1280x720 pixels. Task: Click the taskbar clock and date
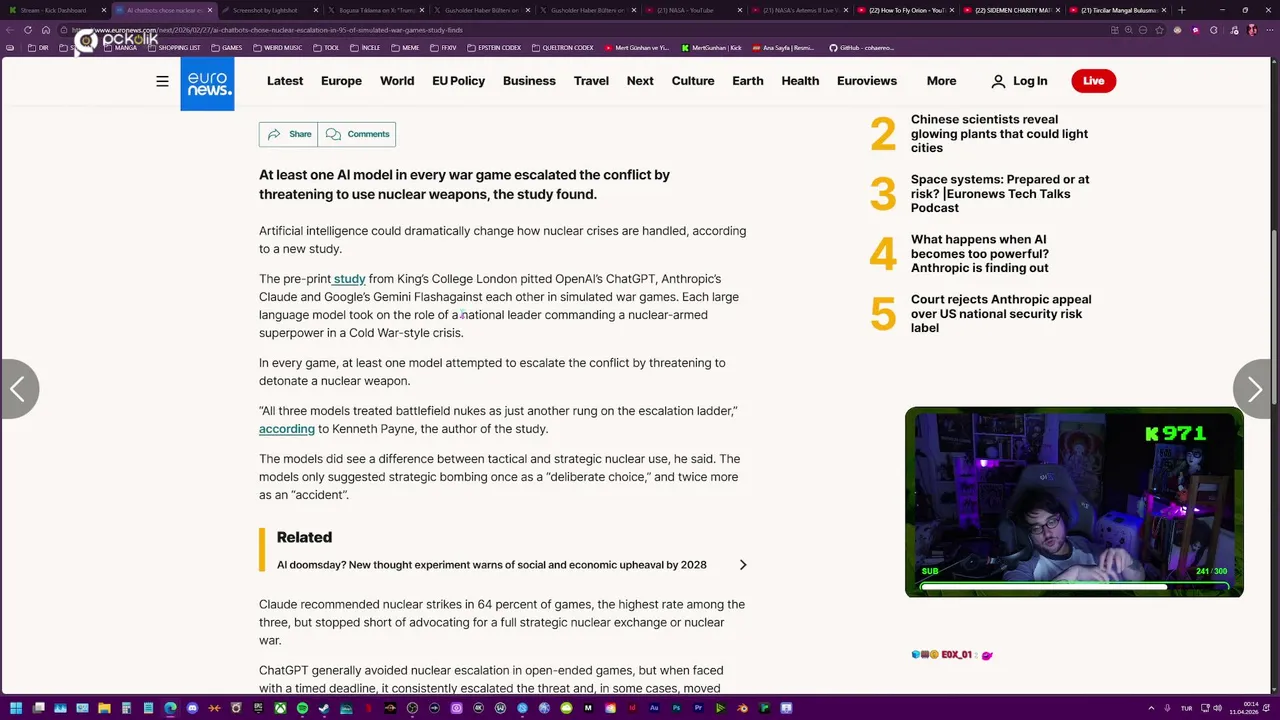point(1244,708)
